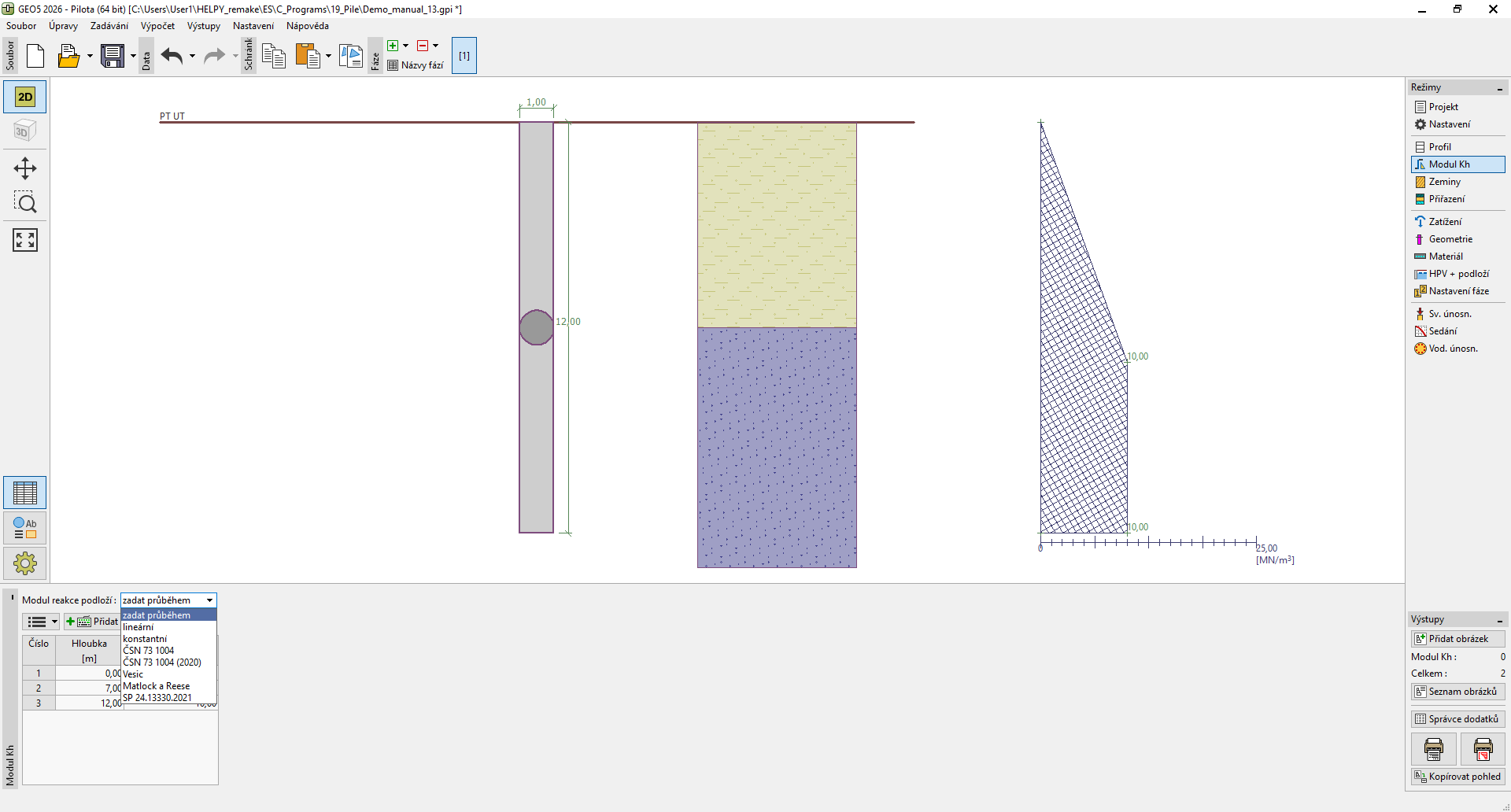
Task: Choose 'lineární' from the dropdown list
Action: pyautogui.click(x=139, y=627)
